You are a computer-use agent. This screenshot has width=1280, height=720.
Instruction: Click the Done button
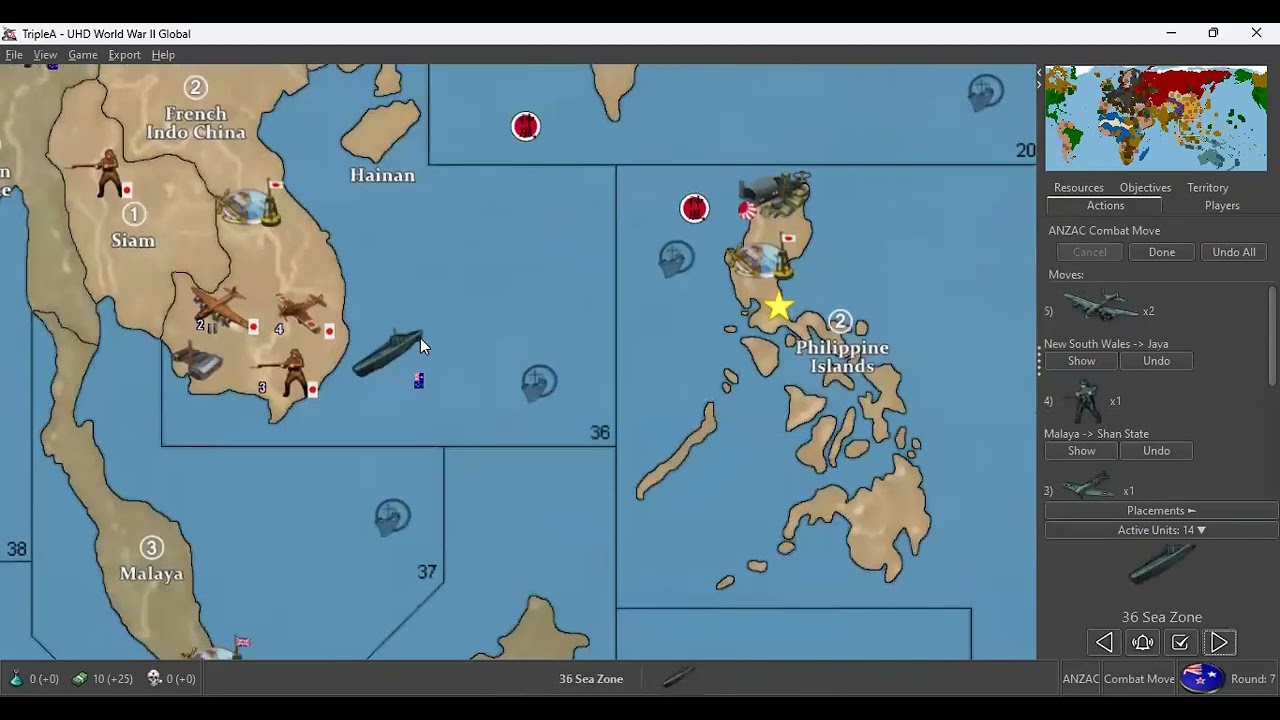click(x=1162, y=252)
